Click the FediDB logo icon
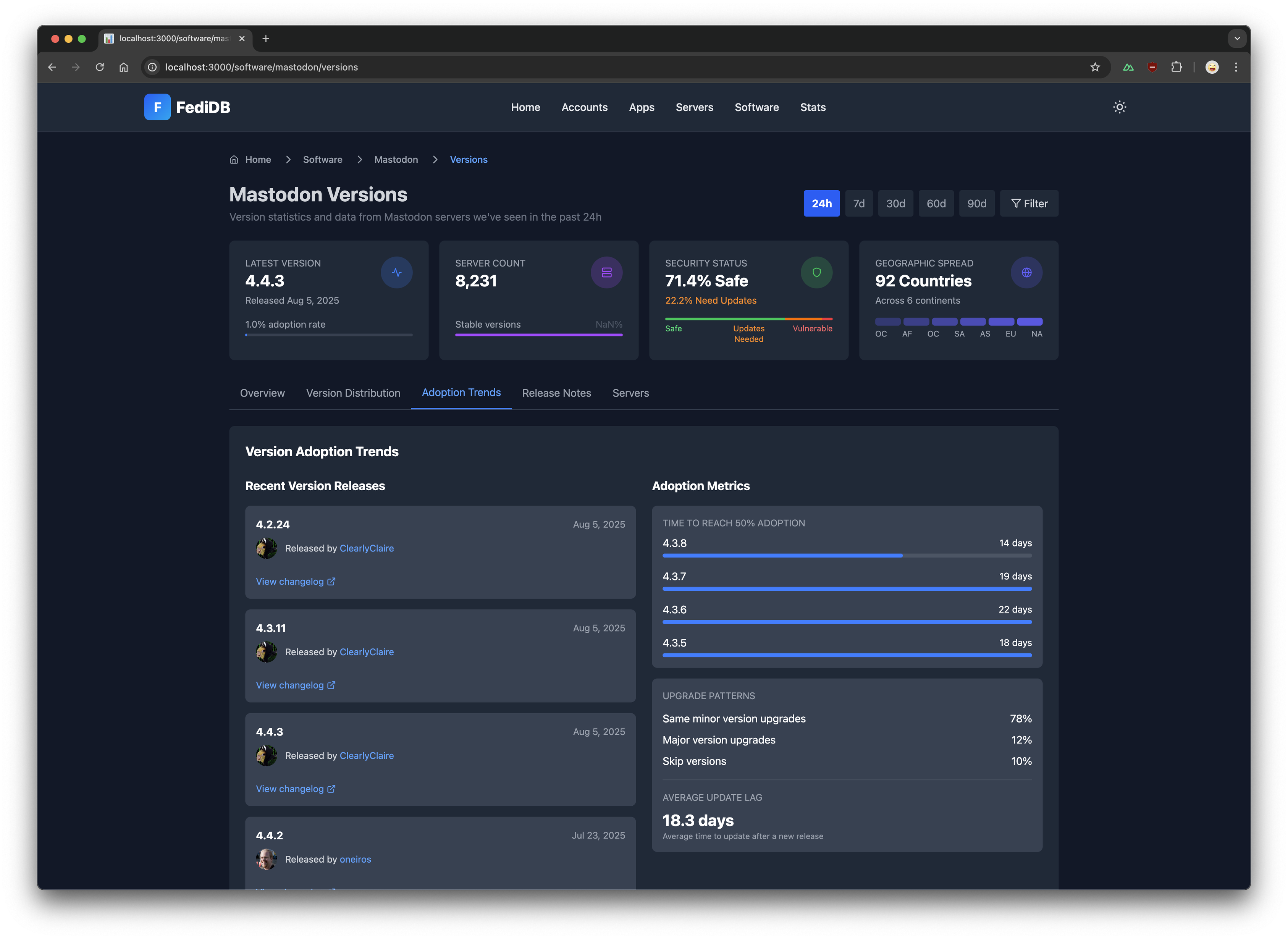The height and width of the screenshot is (939, 1288). point(157,107)
